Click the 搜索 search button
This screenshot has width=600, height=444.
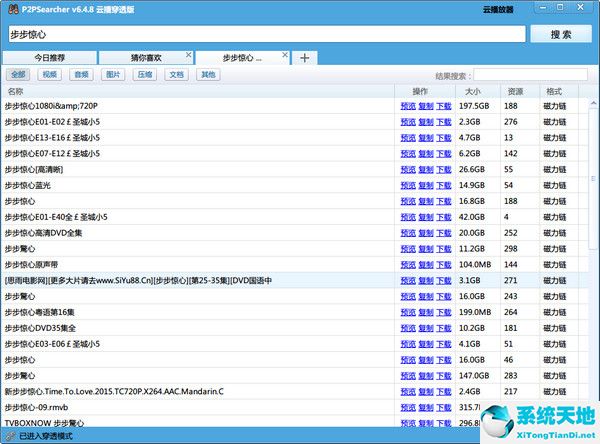tap(561, 34)
